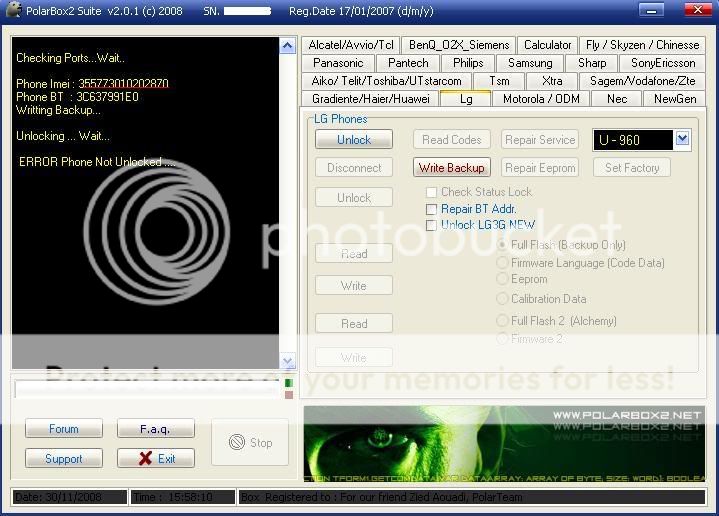Open the NewGen tab
This screenshot has width=719, height=516.
pos(675,99)
